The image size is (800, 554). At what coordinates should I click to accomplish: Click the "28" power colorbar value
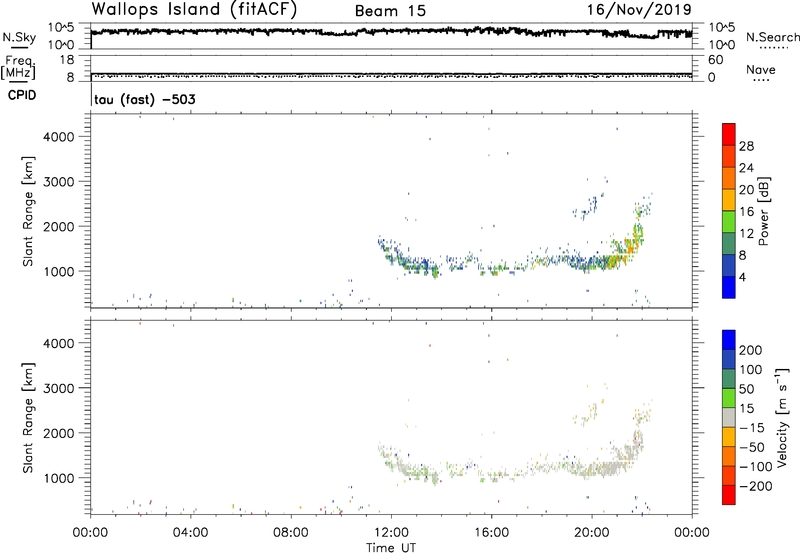[746, 146]
